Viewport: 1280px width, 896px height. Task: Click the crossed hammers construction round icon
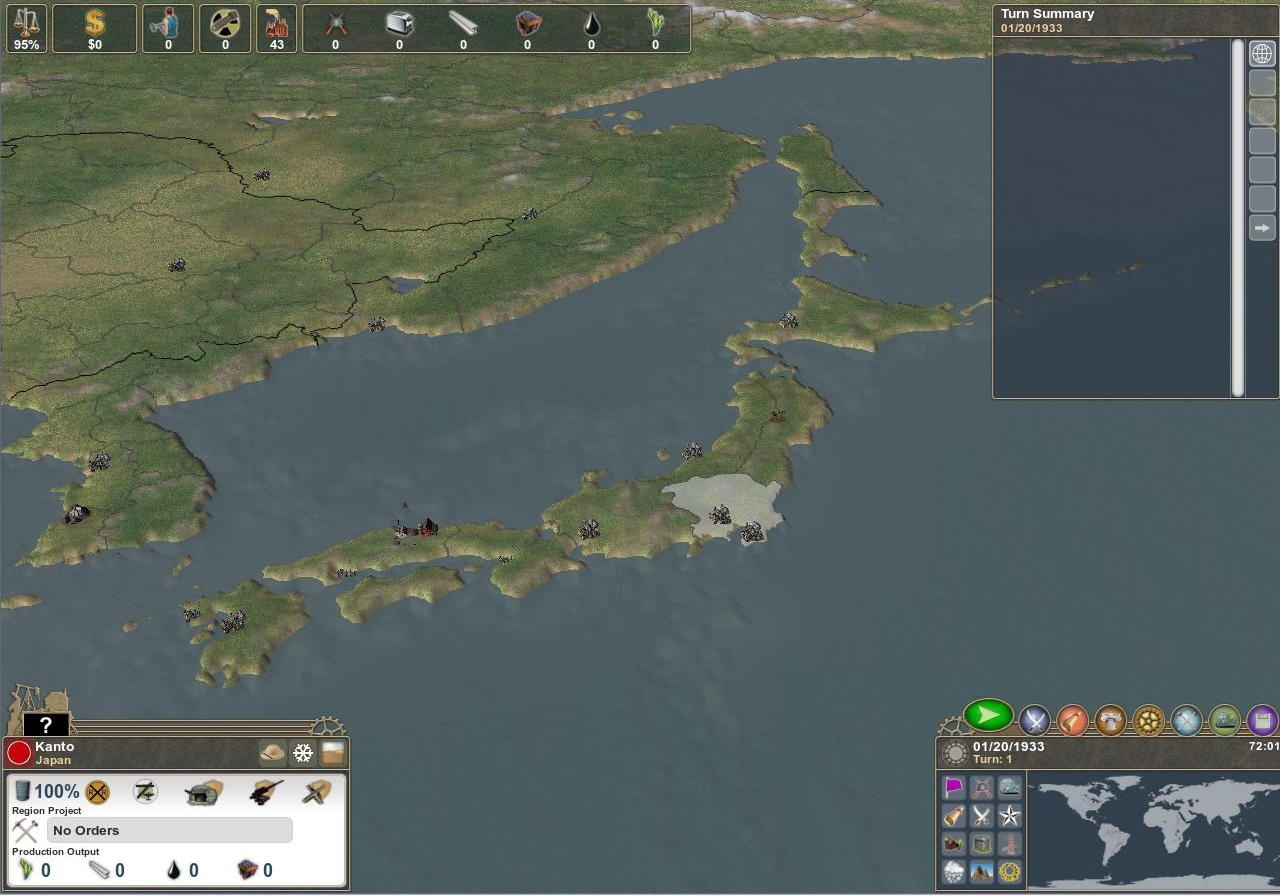(1186, 720)
